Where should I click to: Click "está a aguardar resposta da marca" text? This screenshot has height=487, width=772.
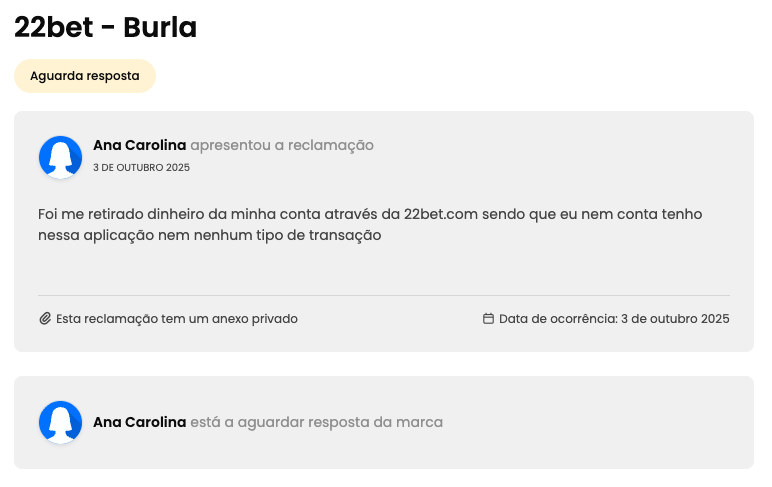point(316,422)
